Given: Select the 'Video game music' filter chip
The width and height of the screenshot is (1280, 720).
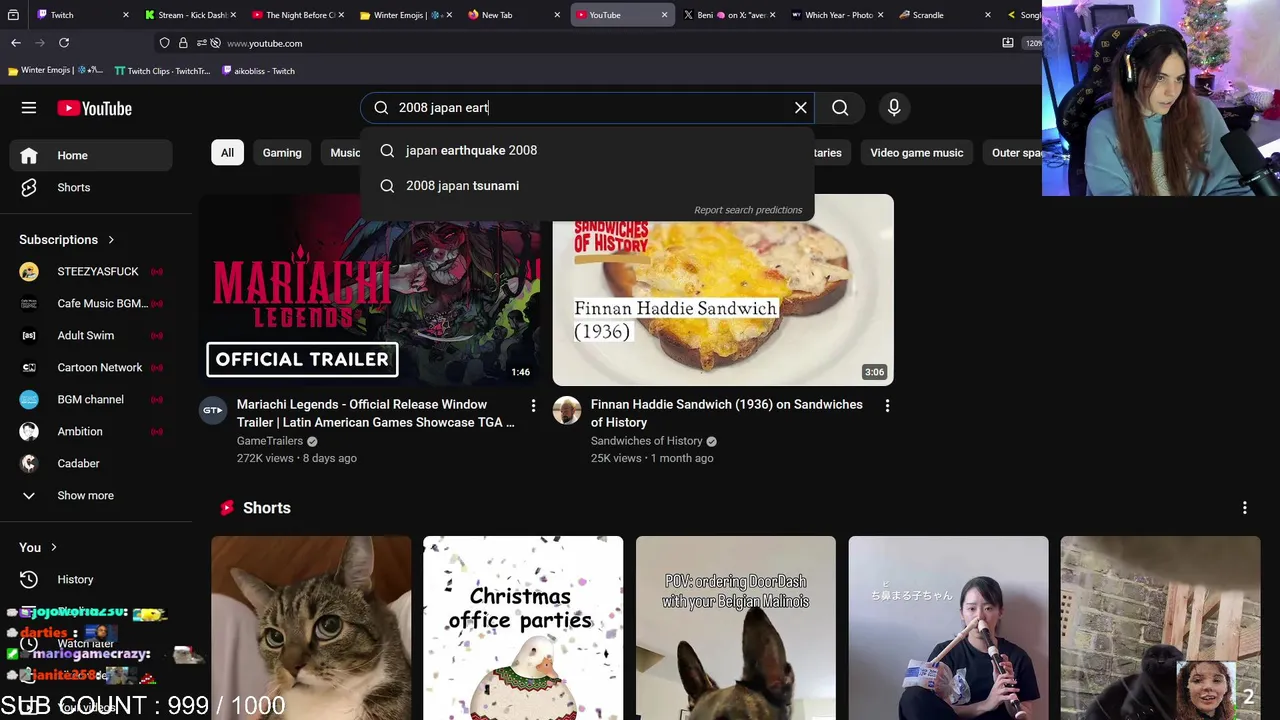Looking at the screenshot, I should click(916, 153).
